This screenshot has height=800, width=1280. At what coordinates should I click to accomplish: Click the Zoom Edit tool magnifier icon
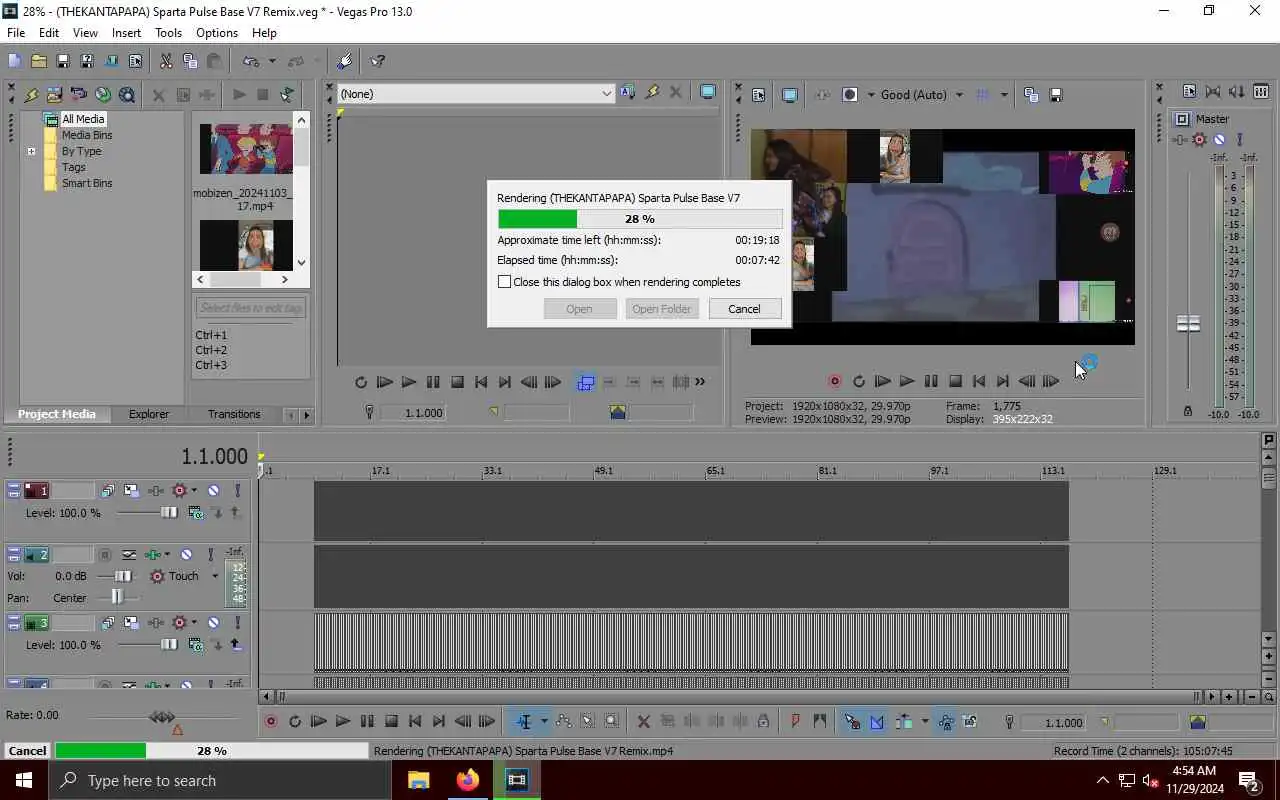[611, 721]
